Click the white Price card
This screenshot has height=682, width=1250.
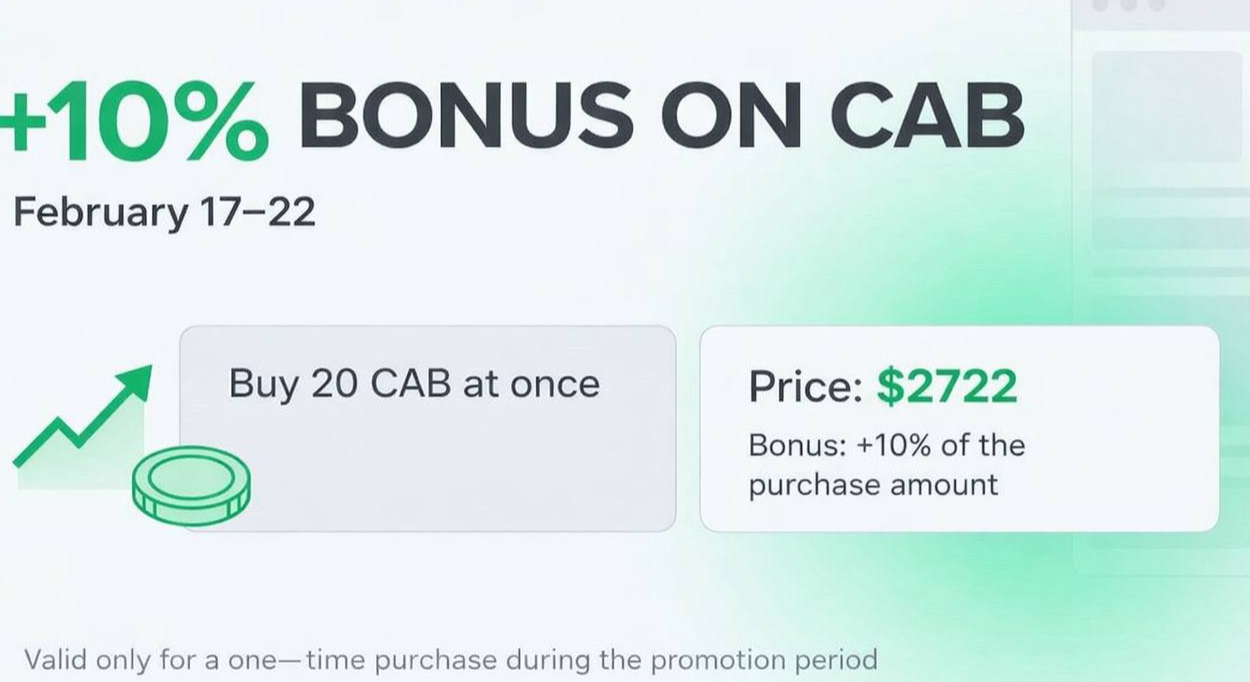point(958,428)
